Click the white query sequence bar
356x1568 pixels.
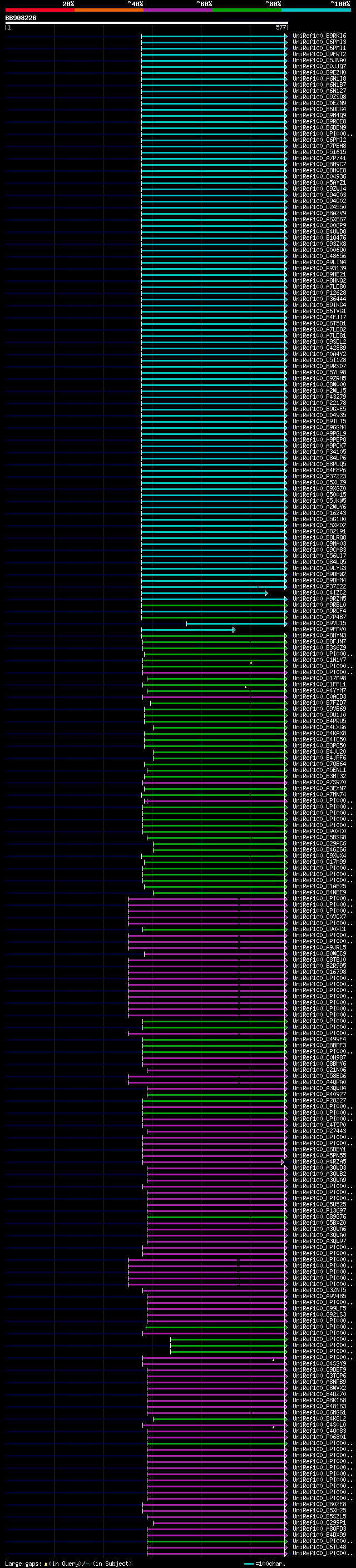point(147,23)
